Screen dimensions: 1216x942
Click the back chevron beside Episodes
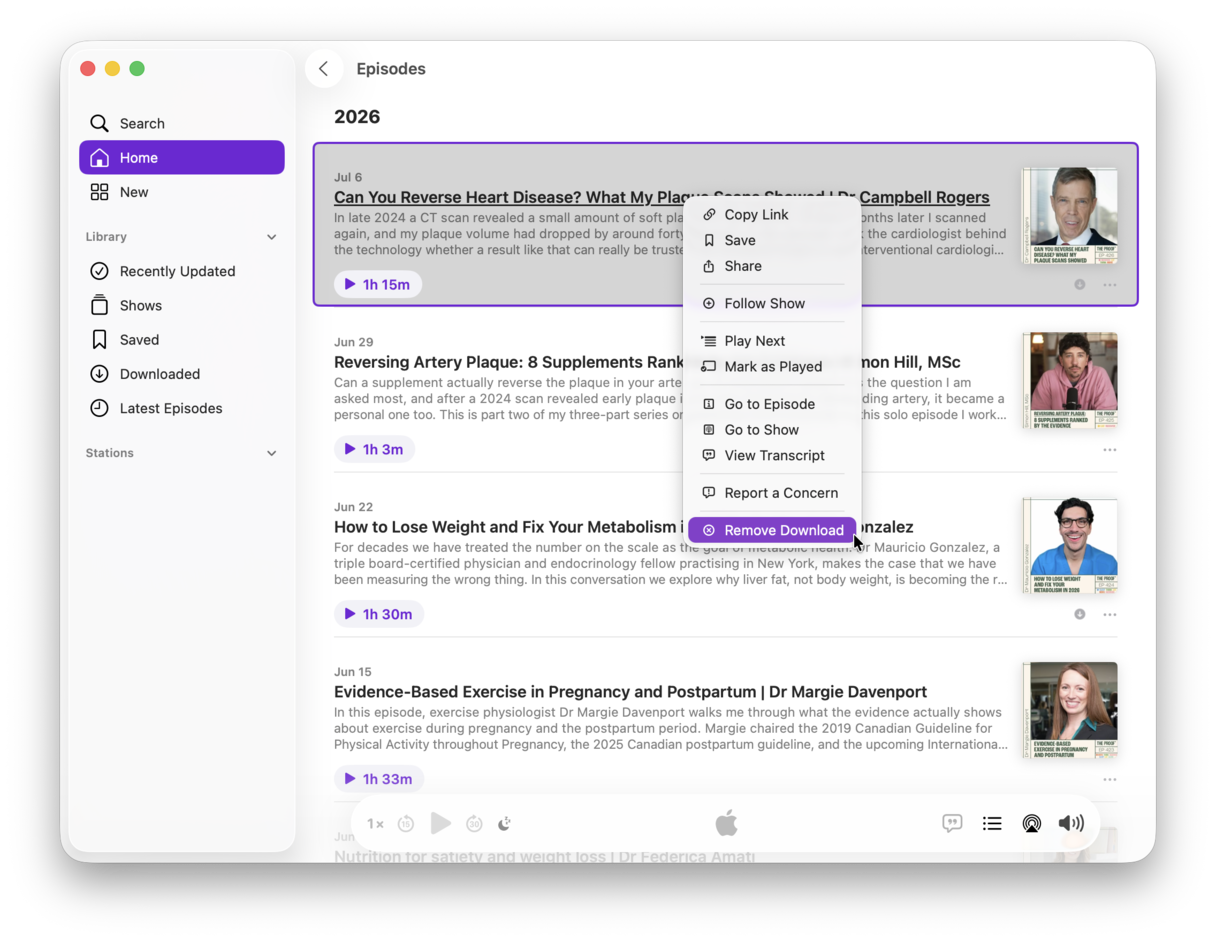[x=323, y=69]
